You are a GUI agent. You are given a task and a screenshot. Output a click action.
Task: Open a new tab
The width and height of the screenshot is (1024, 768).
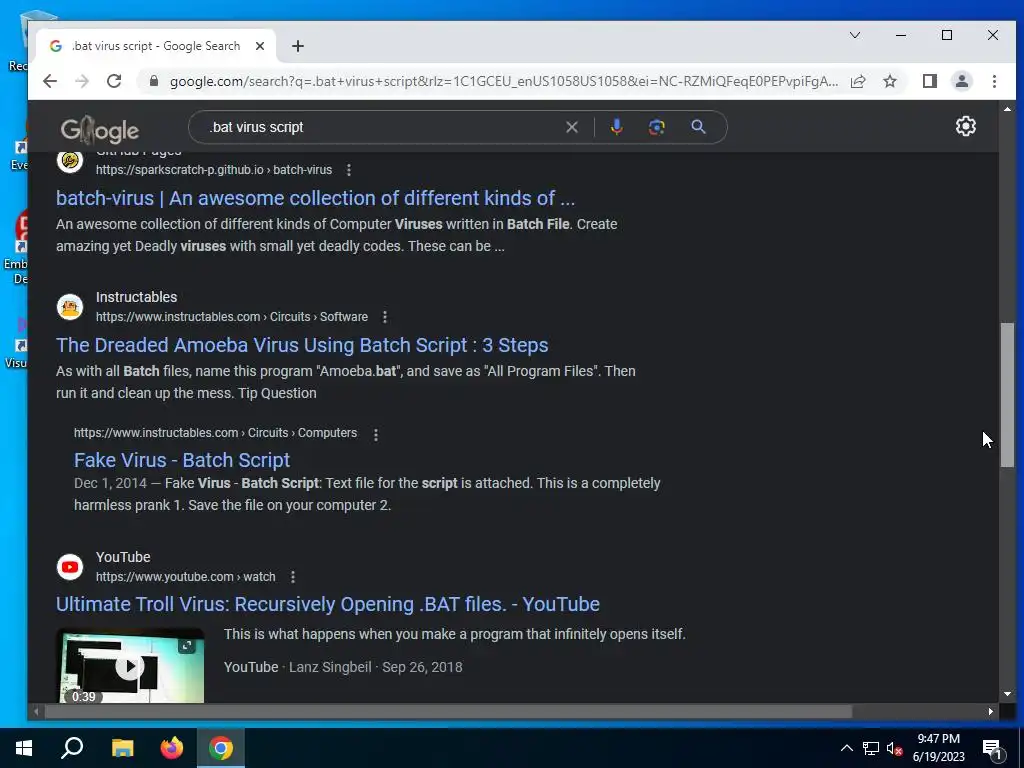click(x=298, y=46)
